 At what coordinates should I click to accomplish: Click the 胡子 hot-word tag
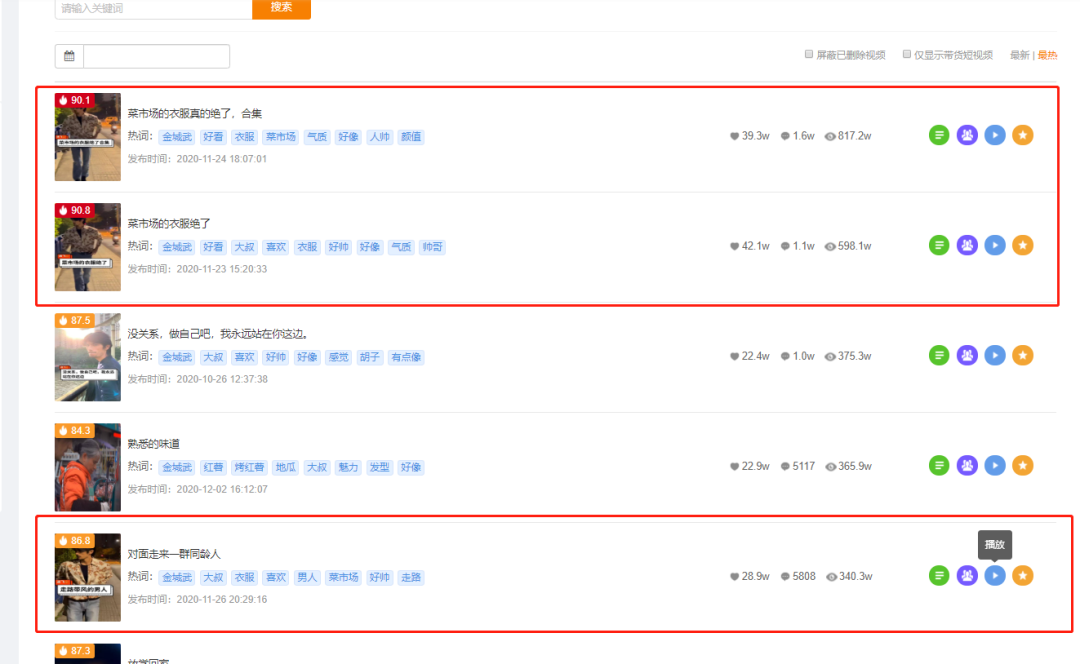point(369,357)
